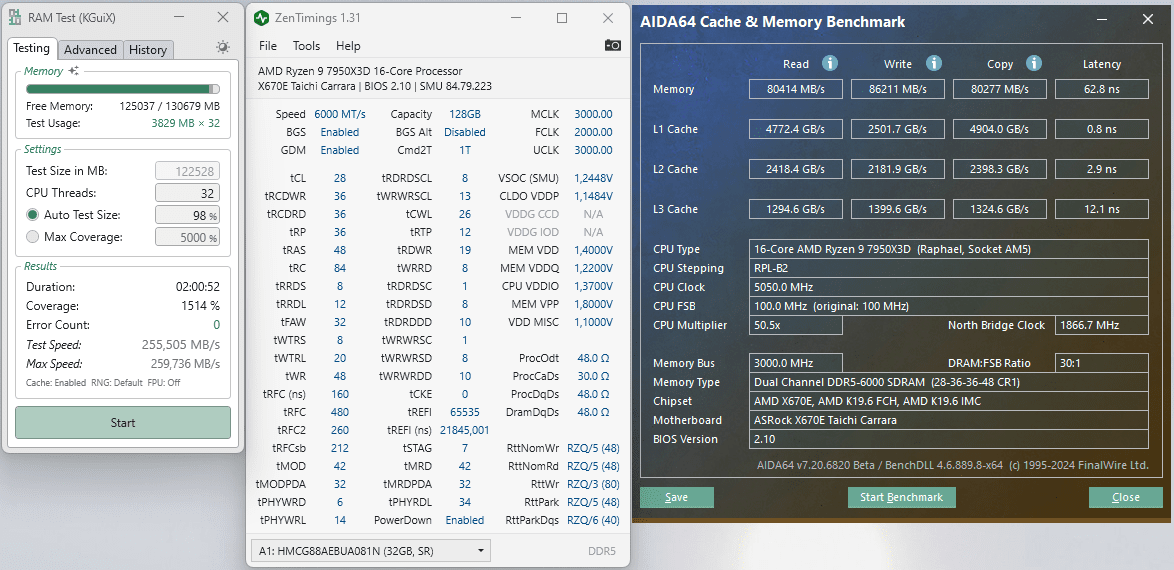Click the Speed 6000 MT/s value
Image resolution: width=1174 pixels, height=570 pixels.
pyautogui.click(x=340, y=115)
